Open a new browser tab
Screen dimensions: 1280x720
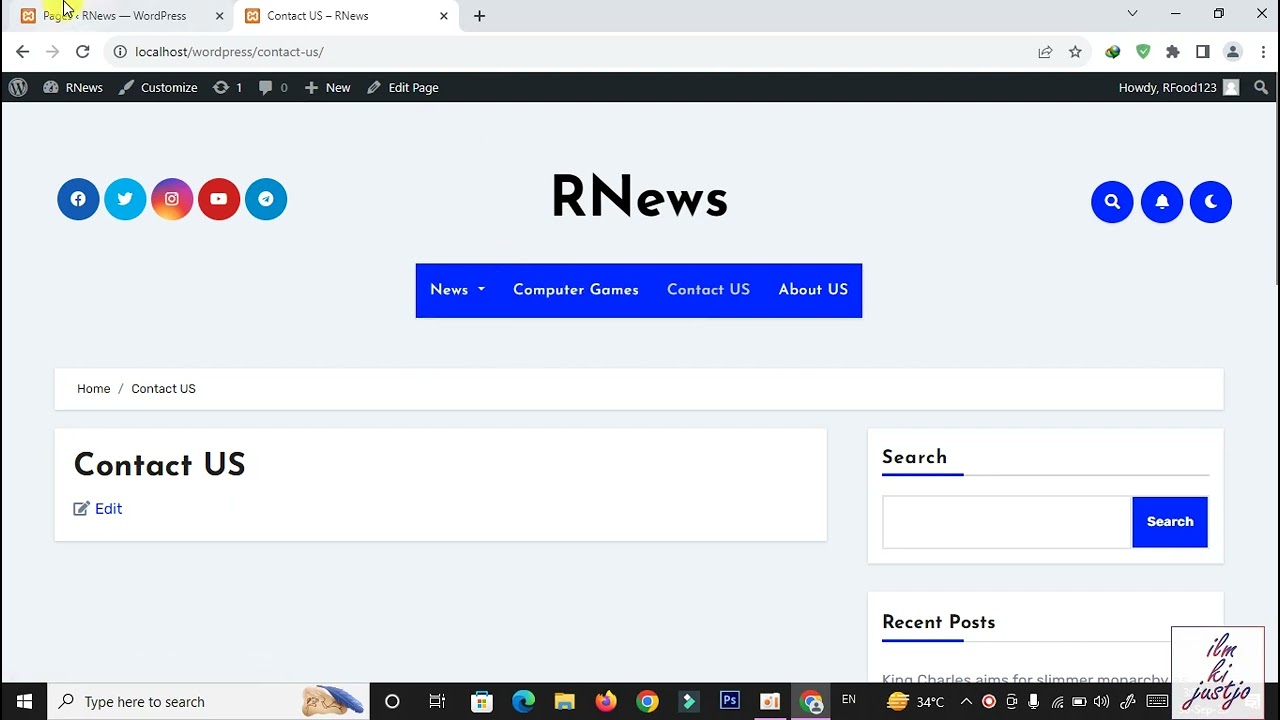pos(480,16)
